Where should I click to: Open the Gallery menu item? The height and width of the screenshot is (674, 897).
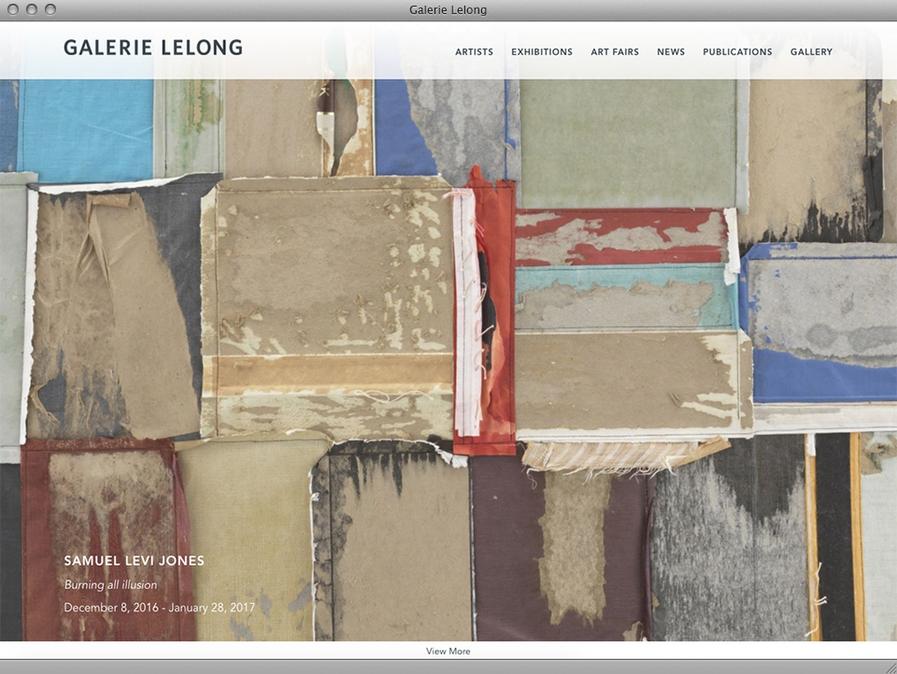[x=811, y=51]
